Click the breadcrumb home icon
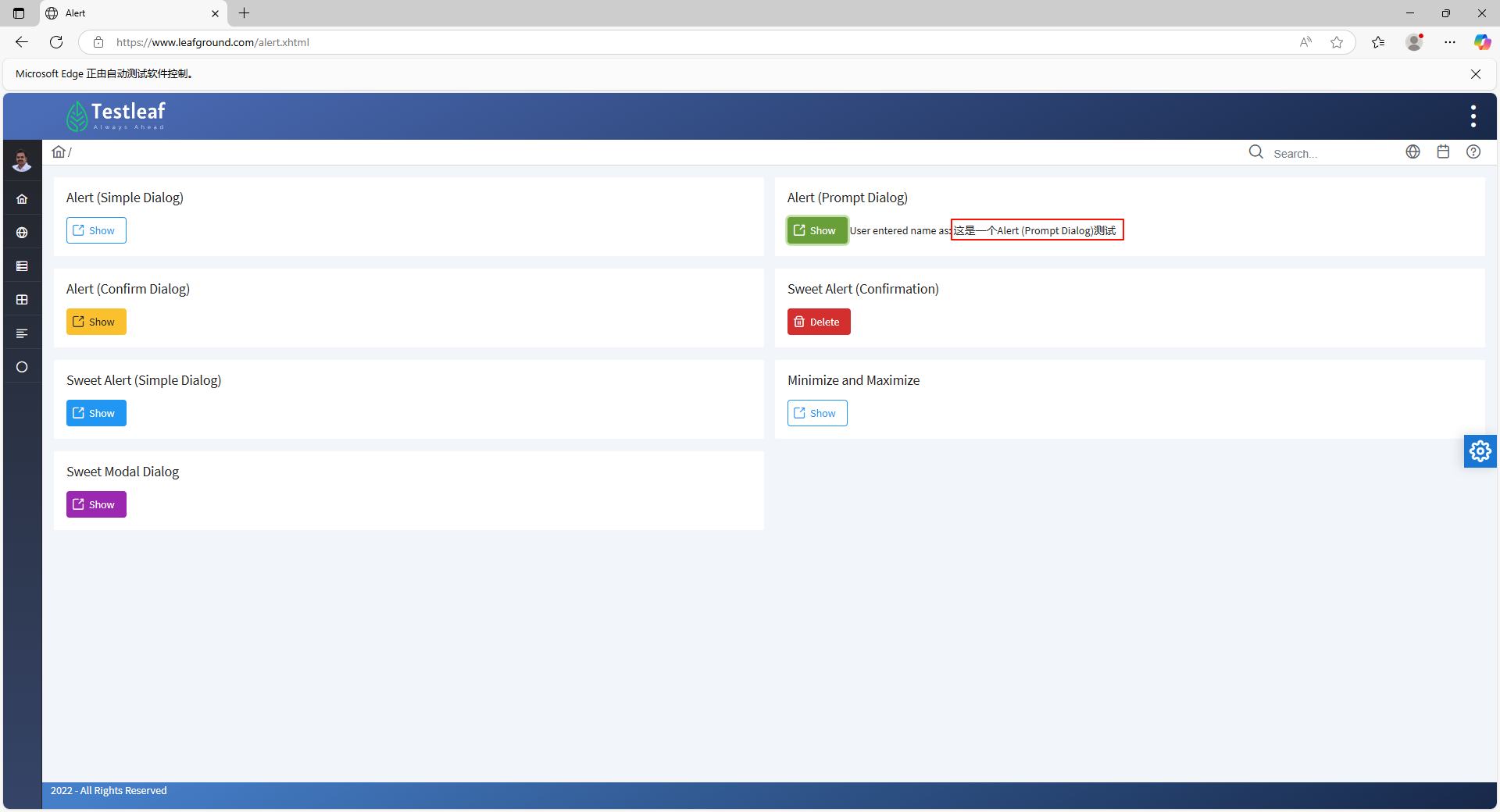The width and height of the screenshot is (1500, 812). point(59,151)
